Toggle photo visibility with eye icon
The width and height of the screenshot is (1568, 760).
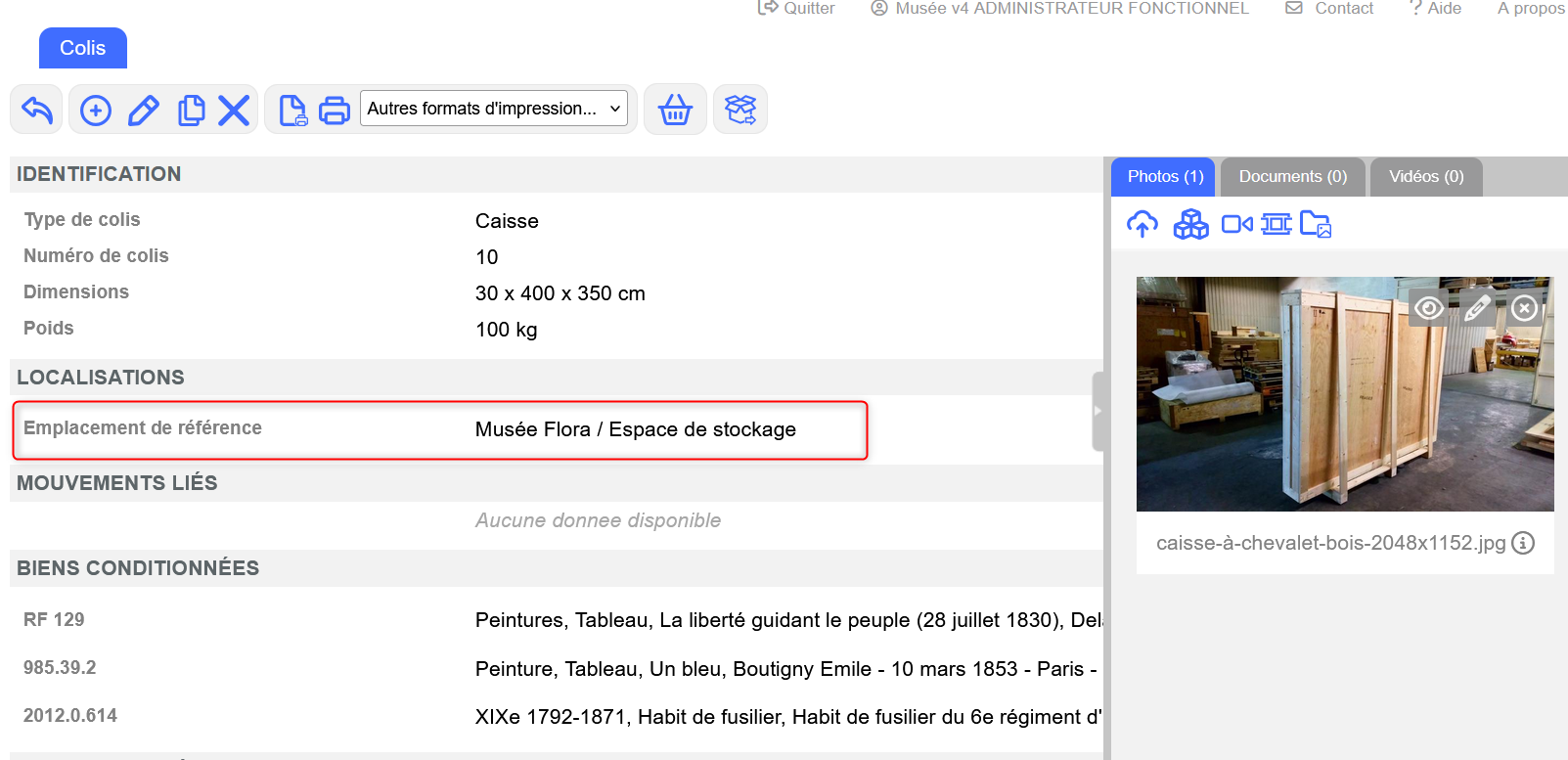click(x=1429, y=309)
